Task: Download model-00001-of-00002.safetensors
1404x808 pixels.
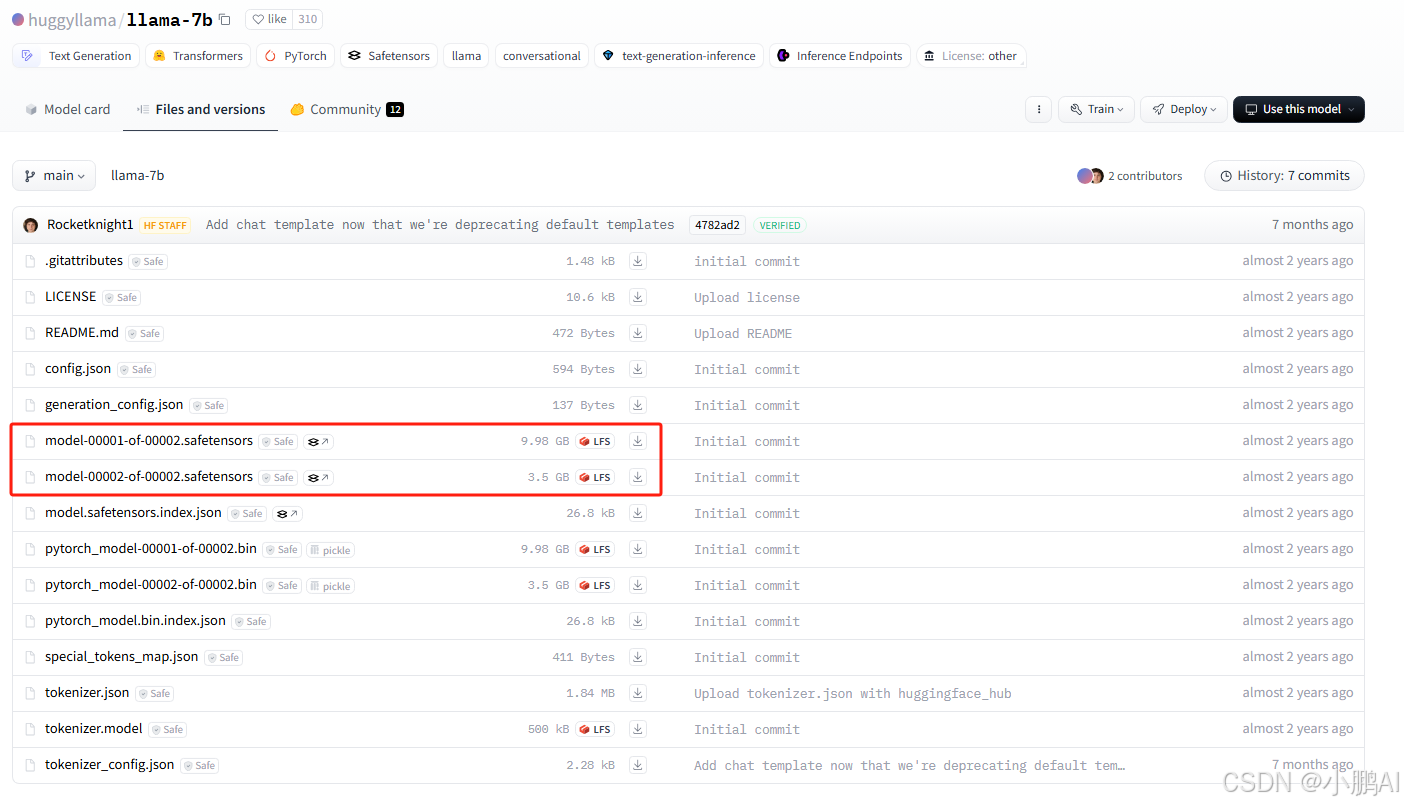Action: click(638, 441)
